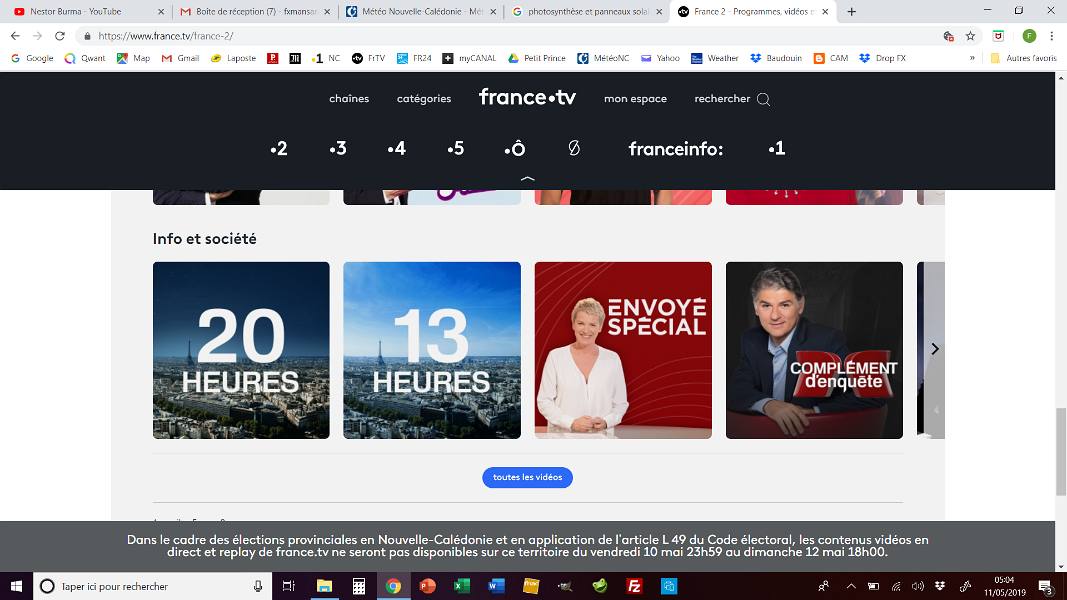
Task: Open the 20 Heures program thumbnail
Action: [x=241, y=350]
